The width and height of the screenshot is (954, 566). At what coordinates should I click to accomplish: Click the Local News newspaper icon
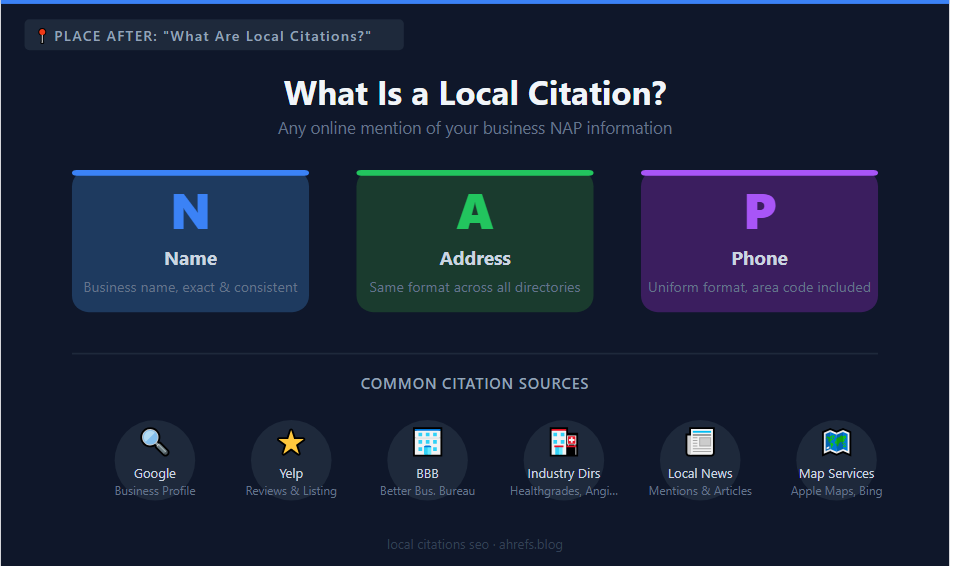click(700, 442)
